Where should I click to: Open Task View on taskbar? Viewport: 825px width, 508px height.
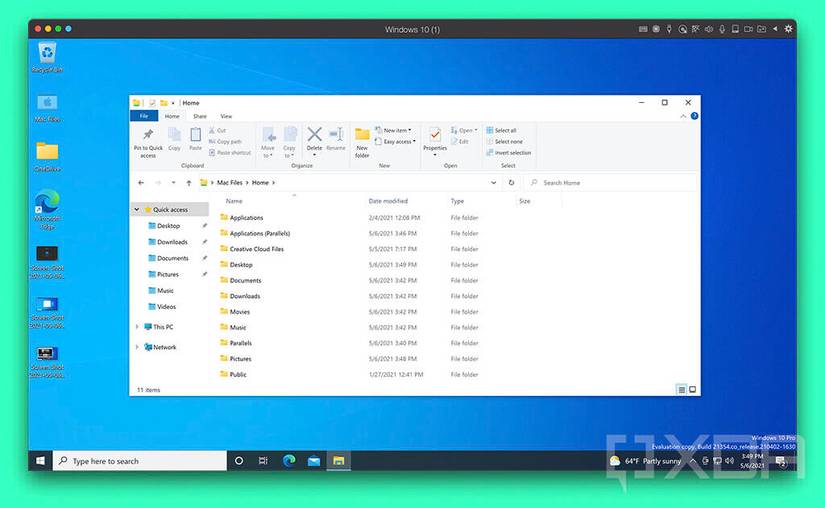[263, 461]
